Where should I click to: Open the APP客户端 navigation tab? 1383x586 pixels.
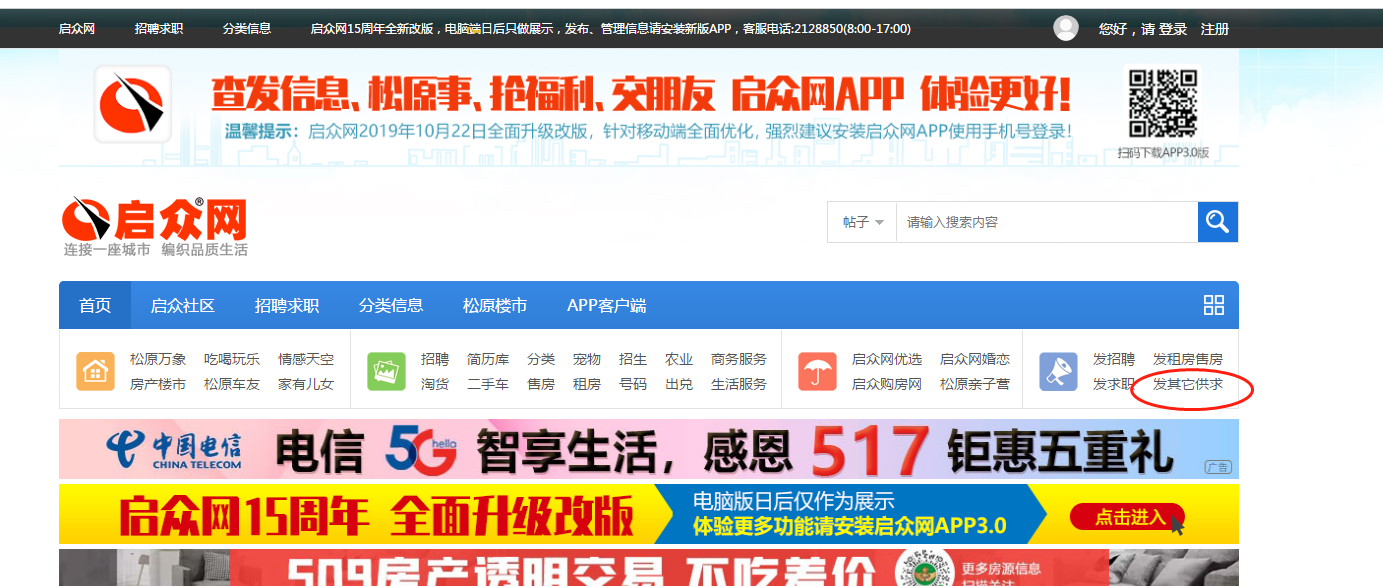606,305
